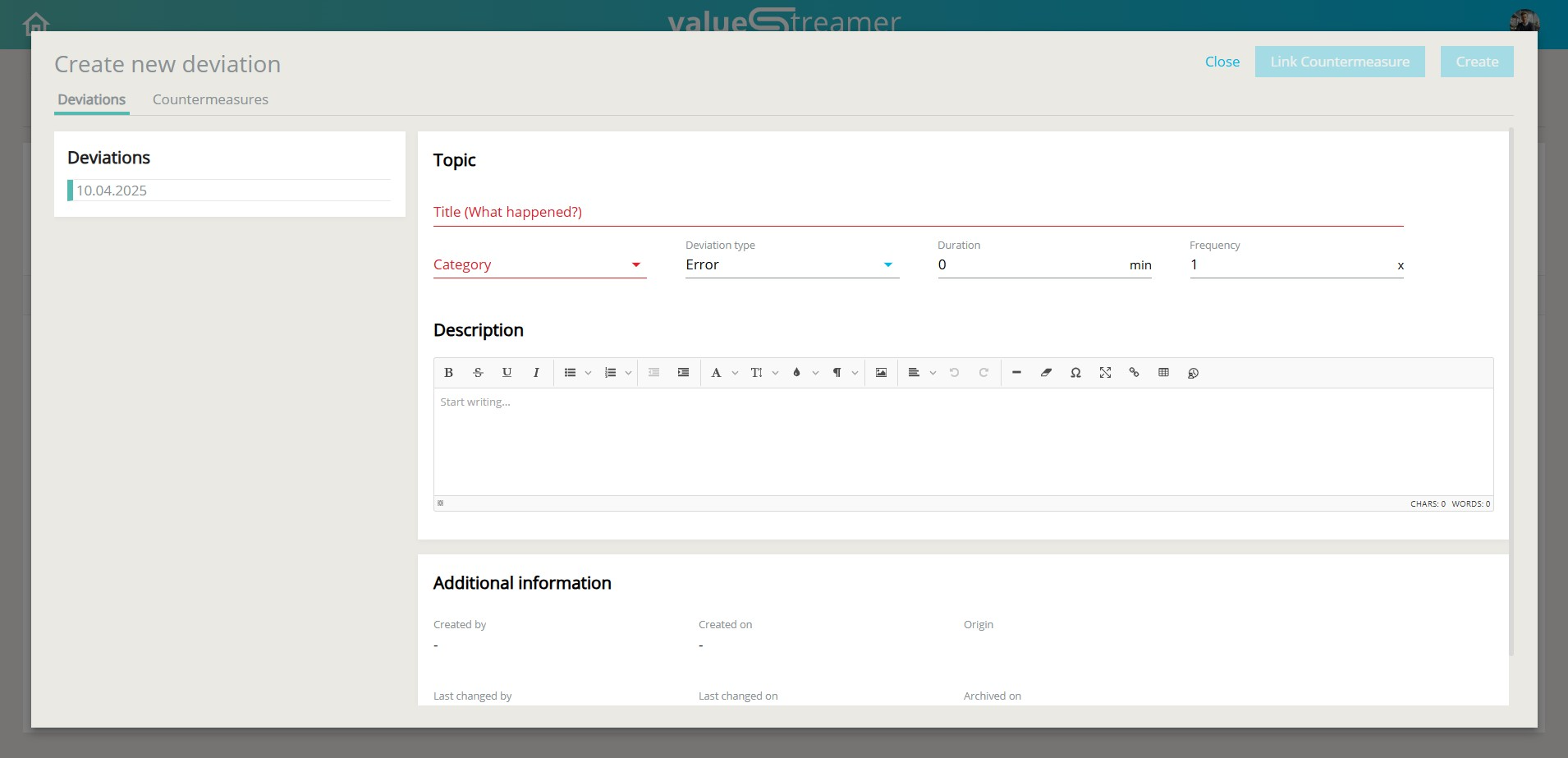The width and height of the screenshot is (1568, 758).
Task: Undo last edit in editor
Action: coord(954,373)
